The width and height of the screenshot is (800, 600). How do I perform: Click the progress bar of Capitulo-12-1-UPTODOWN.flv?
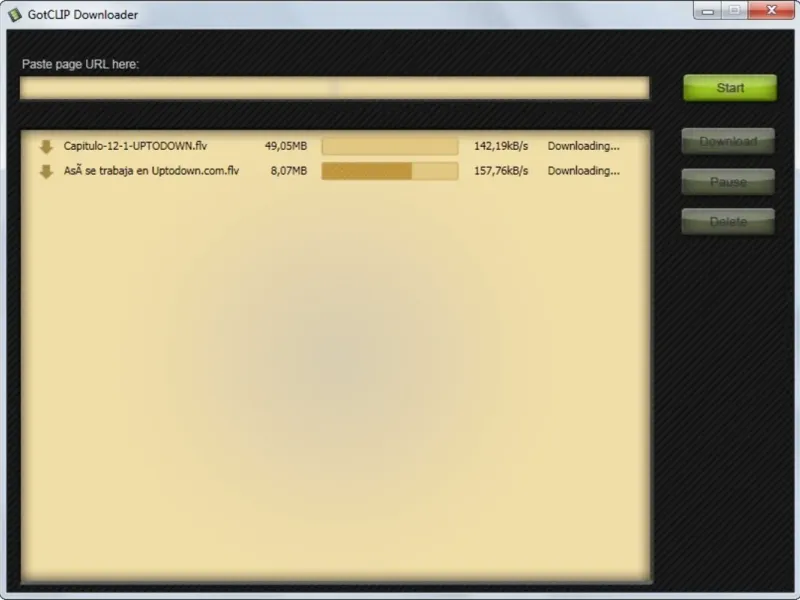point(390,146)
